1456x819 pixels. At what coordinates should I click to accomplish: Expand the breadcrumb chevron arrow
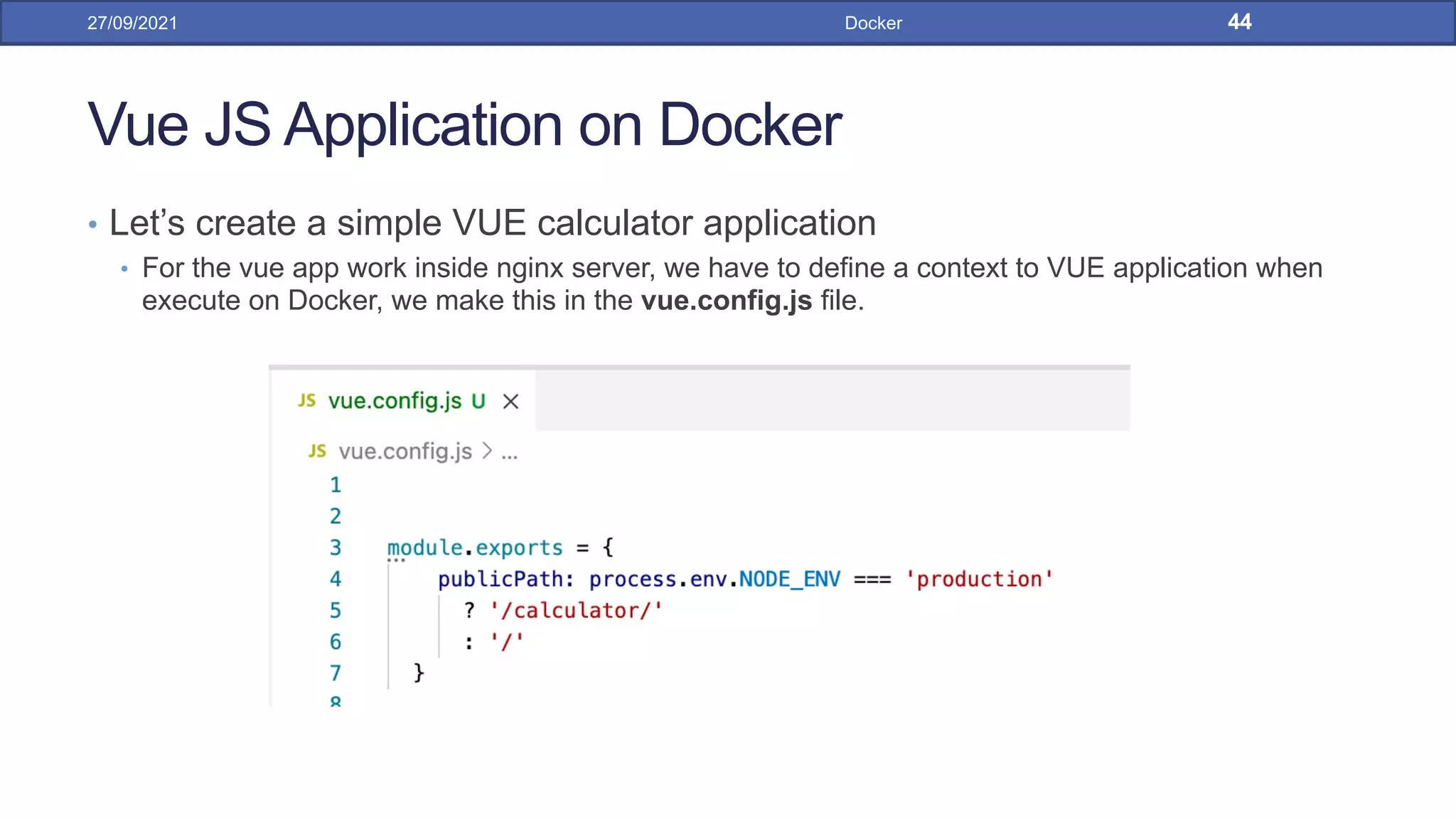coord(487,451)
